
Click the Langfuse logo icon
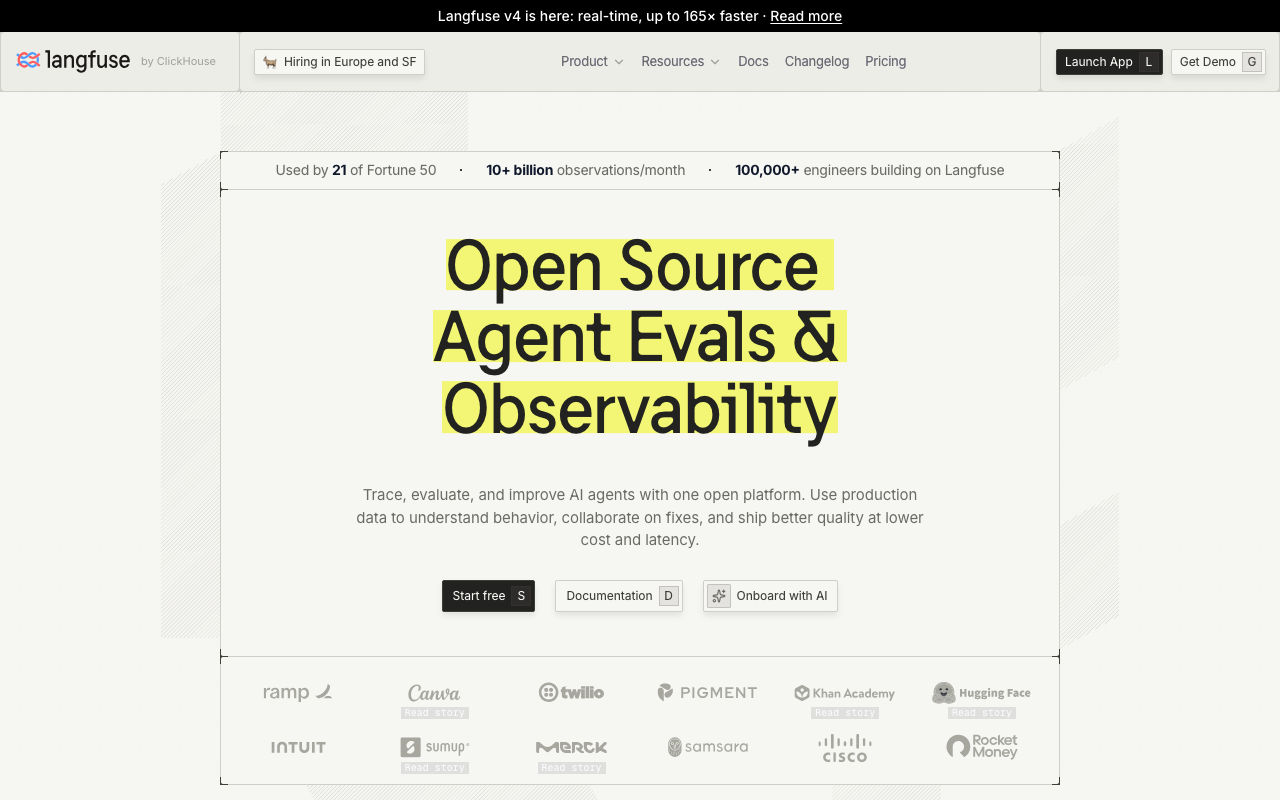(28, 61)
